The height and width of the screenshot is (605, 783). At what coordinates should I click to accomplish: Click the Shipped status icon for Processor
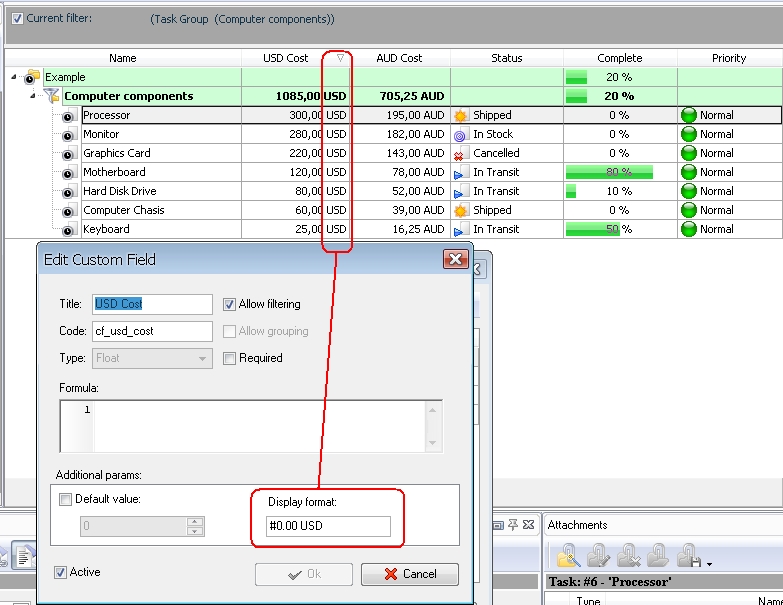coord(460,116)
